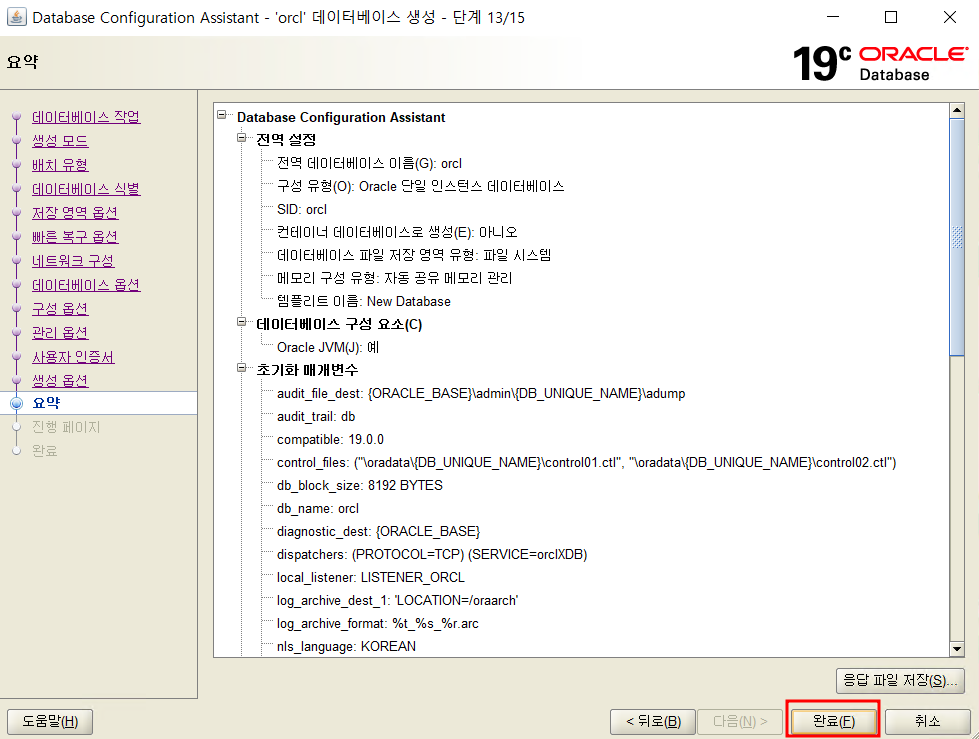Select the 구성 유형(O) tree row
This screenshot has width=979, height=739.
coord(420,187)
